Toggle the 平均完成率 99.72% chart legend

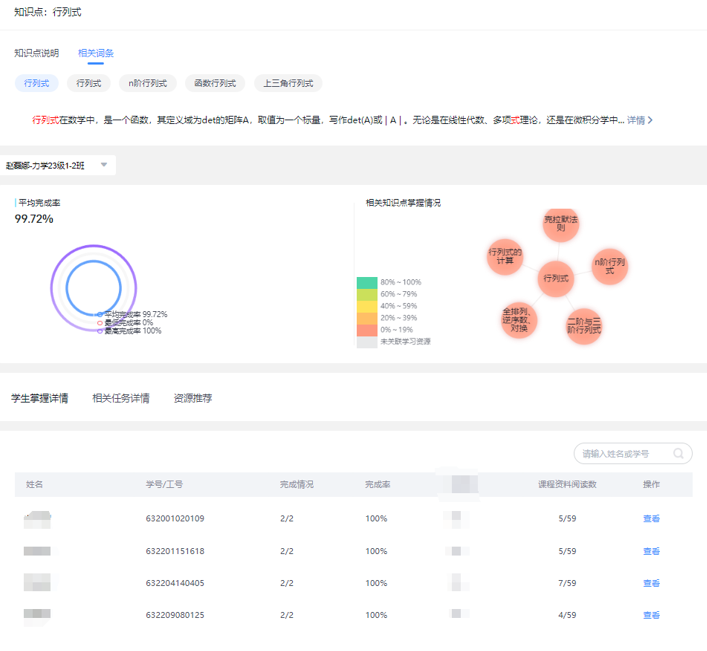[132, 314]
